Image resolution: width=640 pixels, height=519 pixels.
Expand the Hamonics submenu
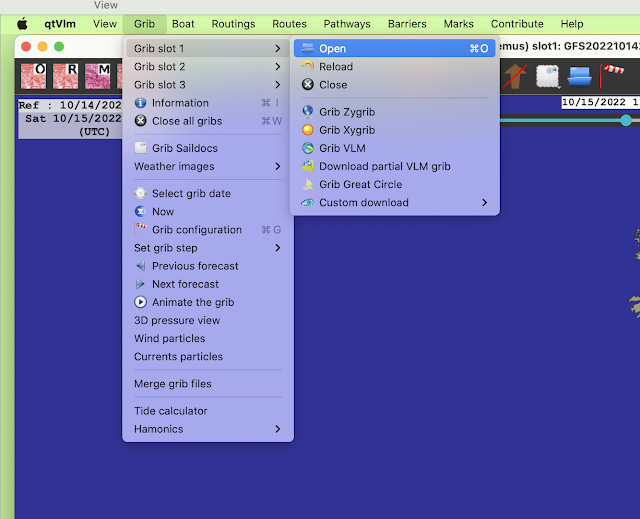coord(208,429)
